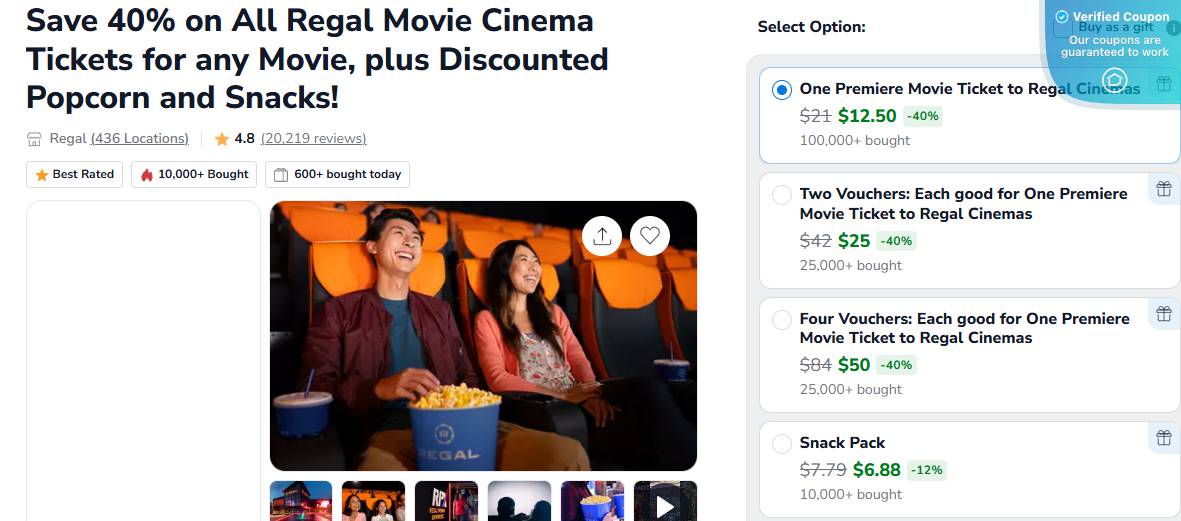Image resolution: width=1181 pixels, height=521 pixels.
Task: Click the house badge on coupon overlay
Action: 1114,80
